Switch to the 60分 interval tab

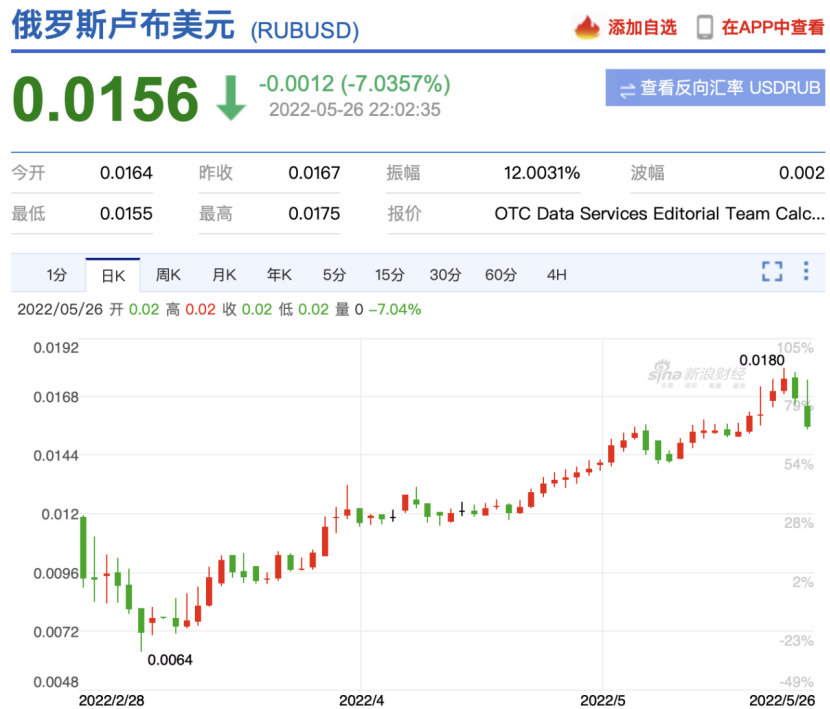(x=501, y=275)
